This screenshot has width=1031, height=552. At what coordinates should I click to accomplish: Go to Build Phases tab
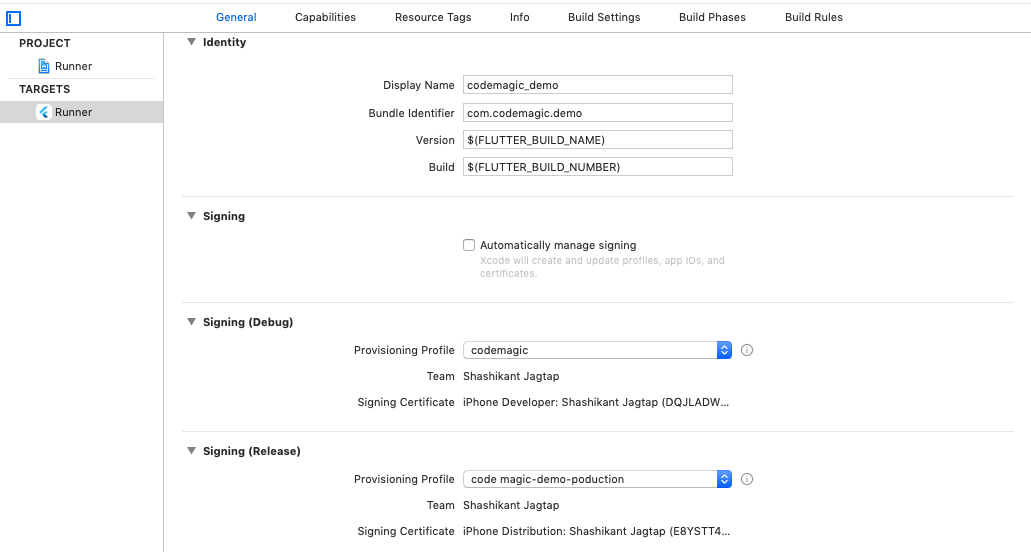point(712,17)
